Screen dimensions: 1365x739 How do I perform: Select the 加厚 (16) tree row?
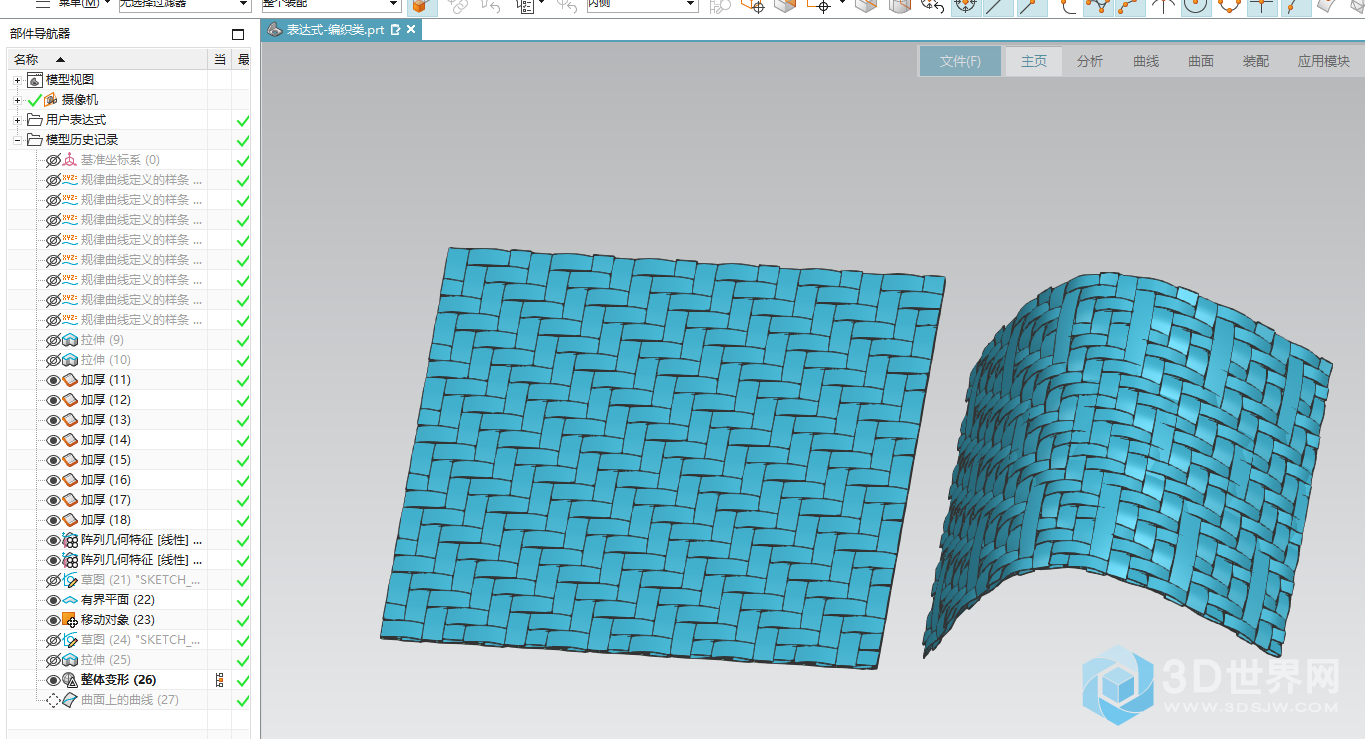(129, 480)
